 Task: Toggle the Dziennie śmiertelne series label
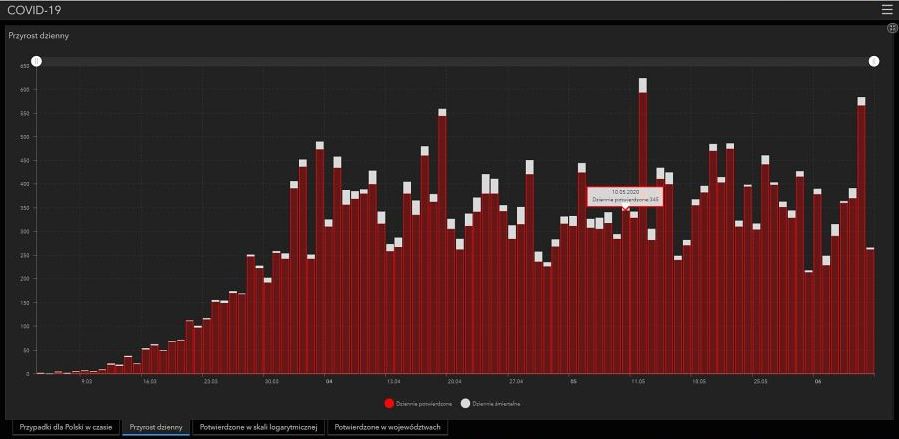click(x=497, y=403)
